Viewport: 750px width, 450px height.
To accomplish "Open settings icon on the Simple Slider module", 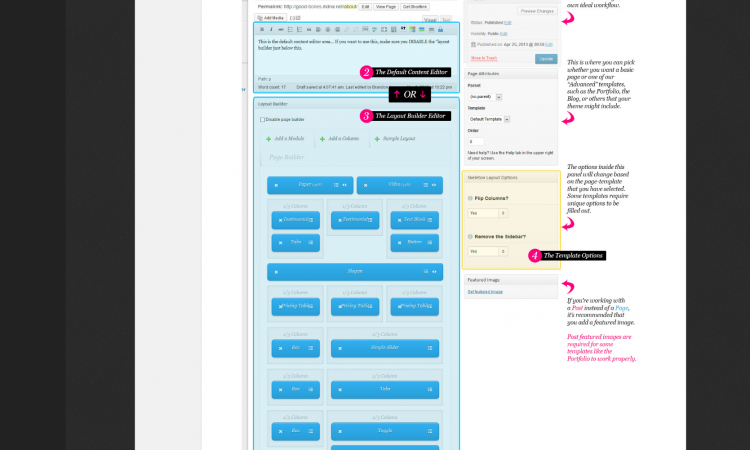I will (427, 346).
